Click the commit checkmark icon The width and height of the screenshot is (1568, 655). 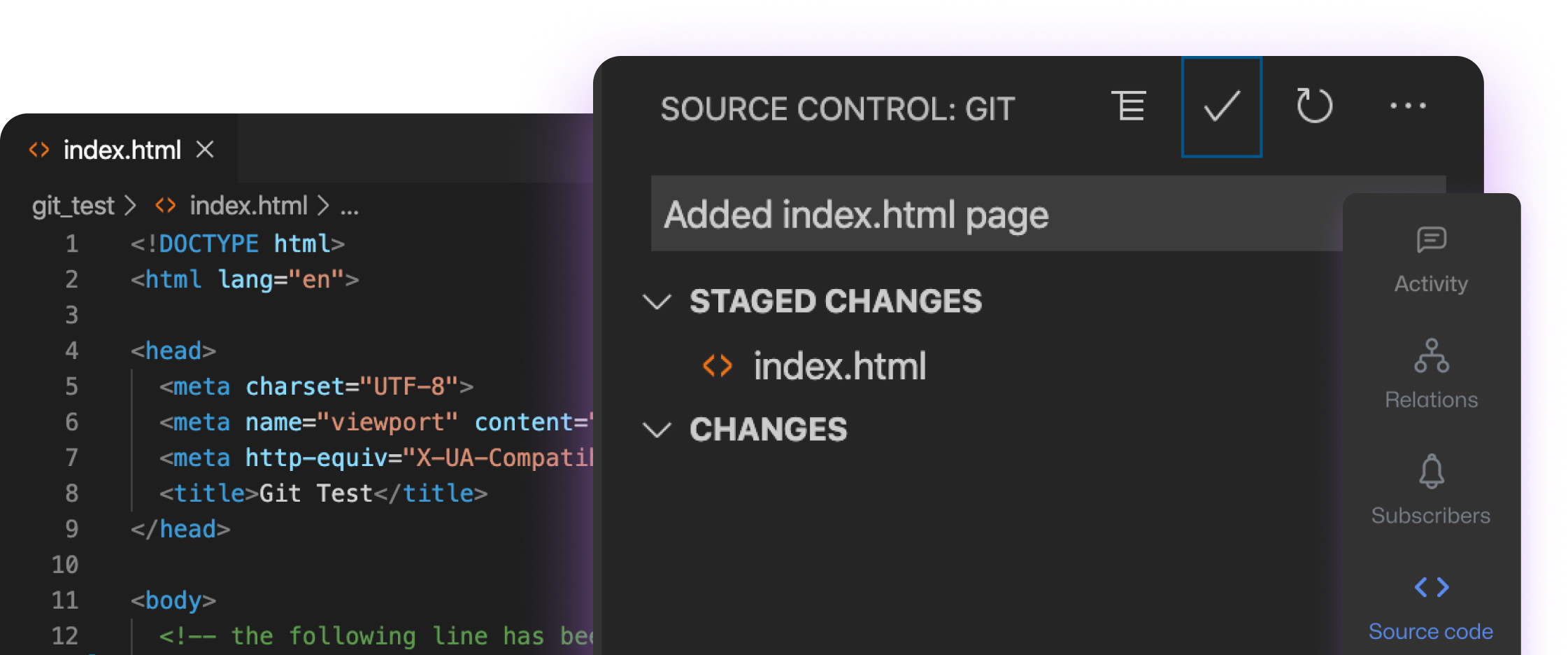1221,106
